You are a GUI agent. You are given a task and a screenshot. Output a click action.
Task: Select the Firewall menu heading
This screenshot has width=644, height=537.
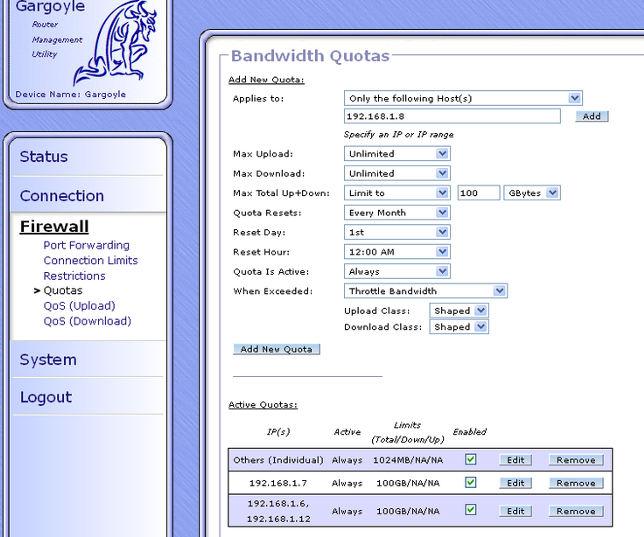[x=54, y=226]
